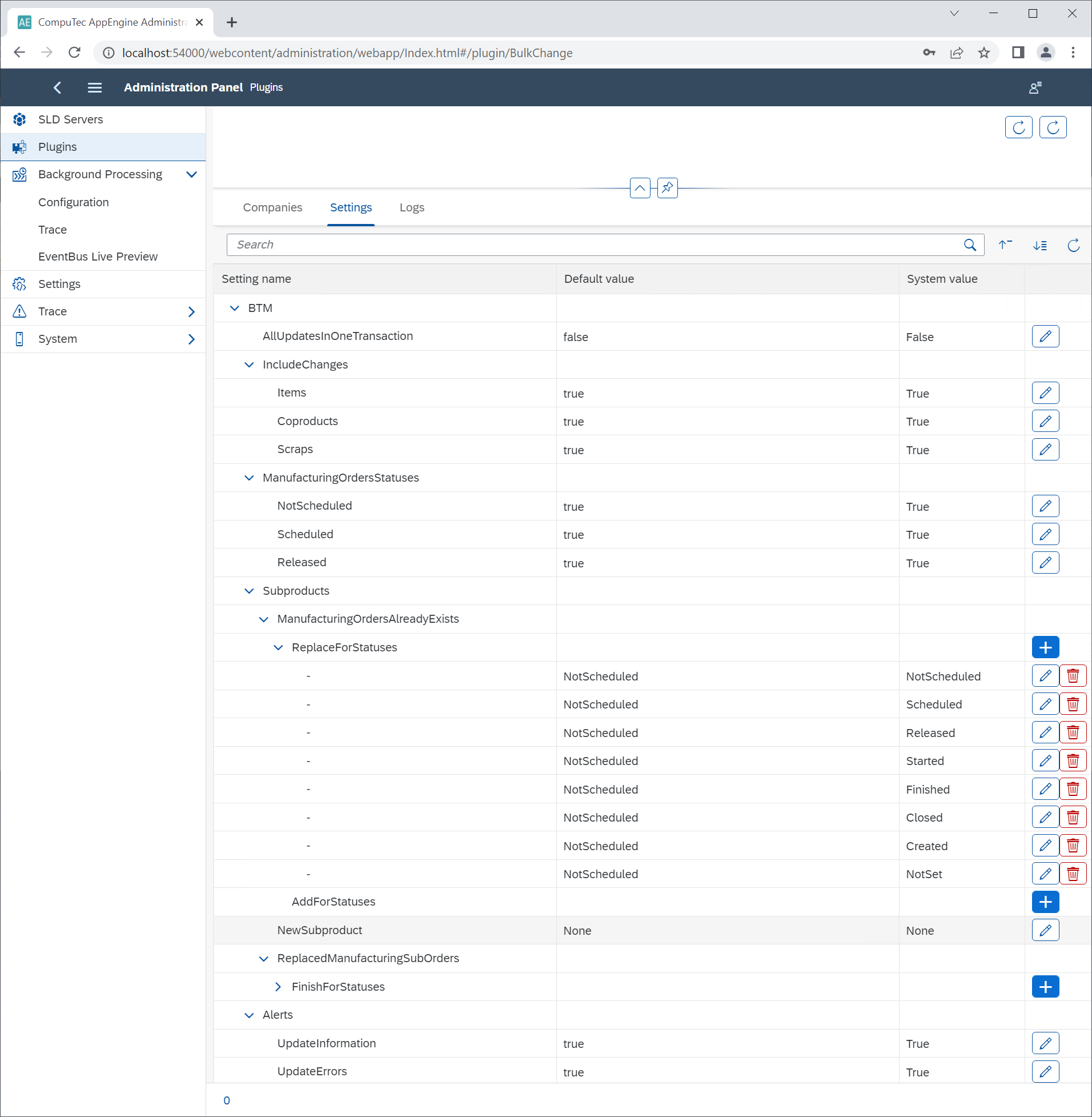The height and width of the screenshot is (1117, 1092).
Task: Expand the System sidebar section
Action: [191, 339]
